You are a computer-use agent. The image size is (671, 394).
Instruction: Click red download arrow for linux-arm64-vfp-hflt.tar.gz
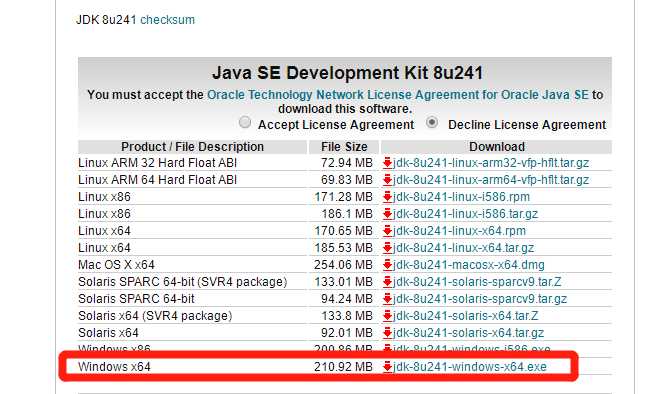pos(387,180)
